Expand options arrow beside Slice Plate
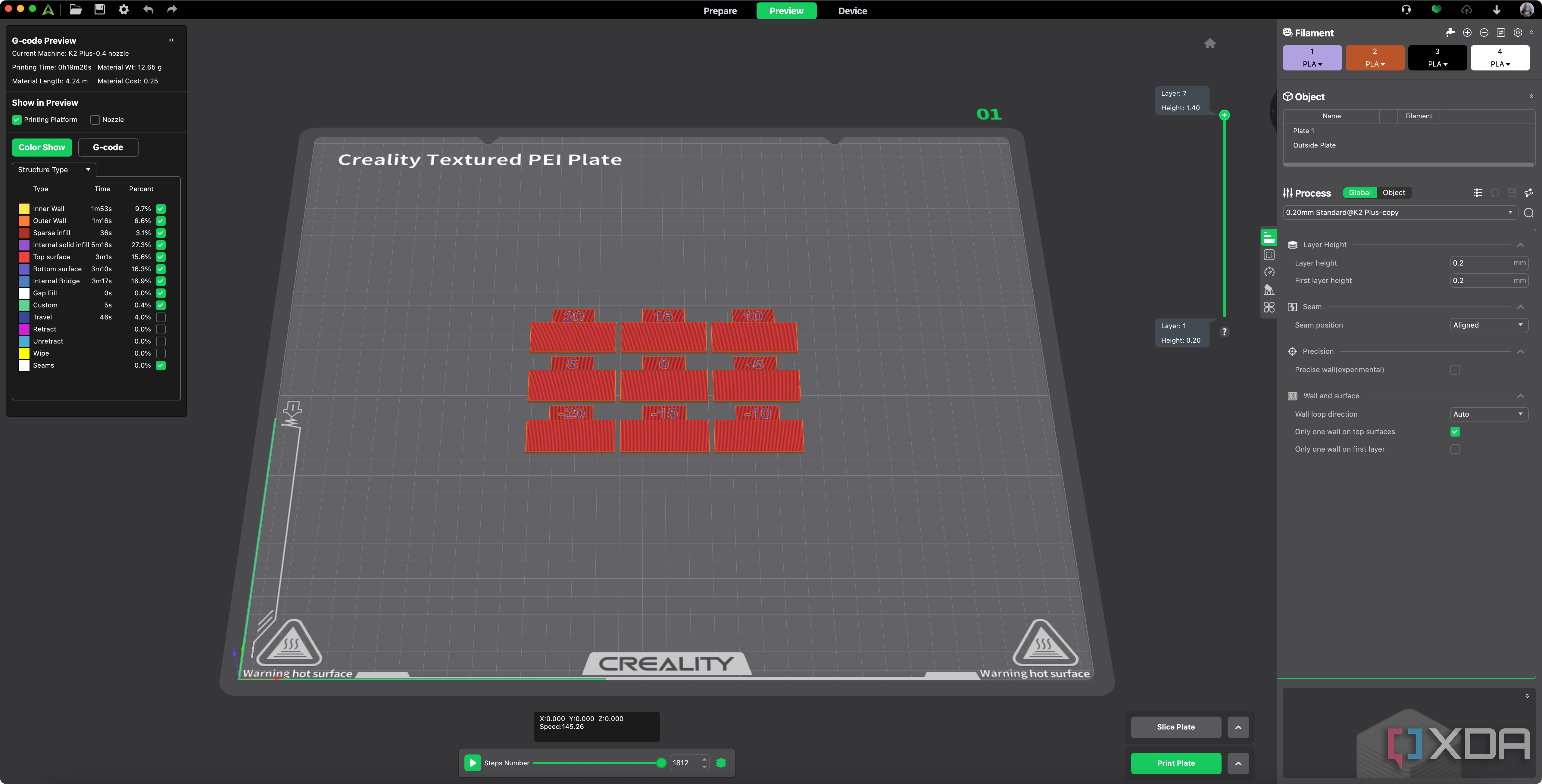 (x=1238, y=727)
